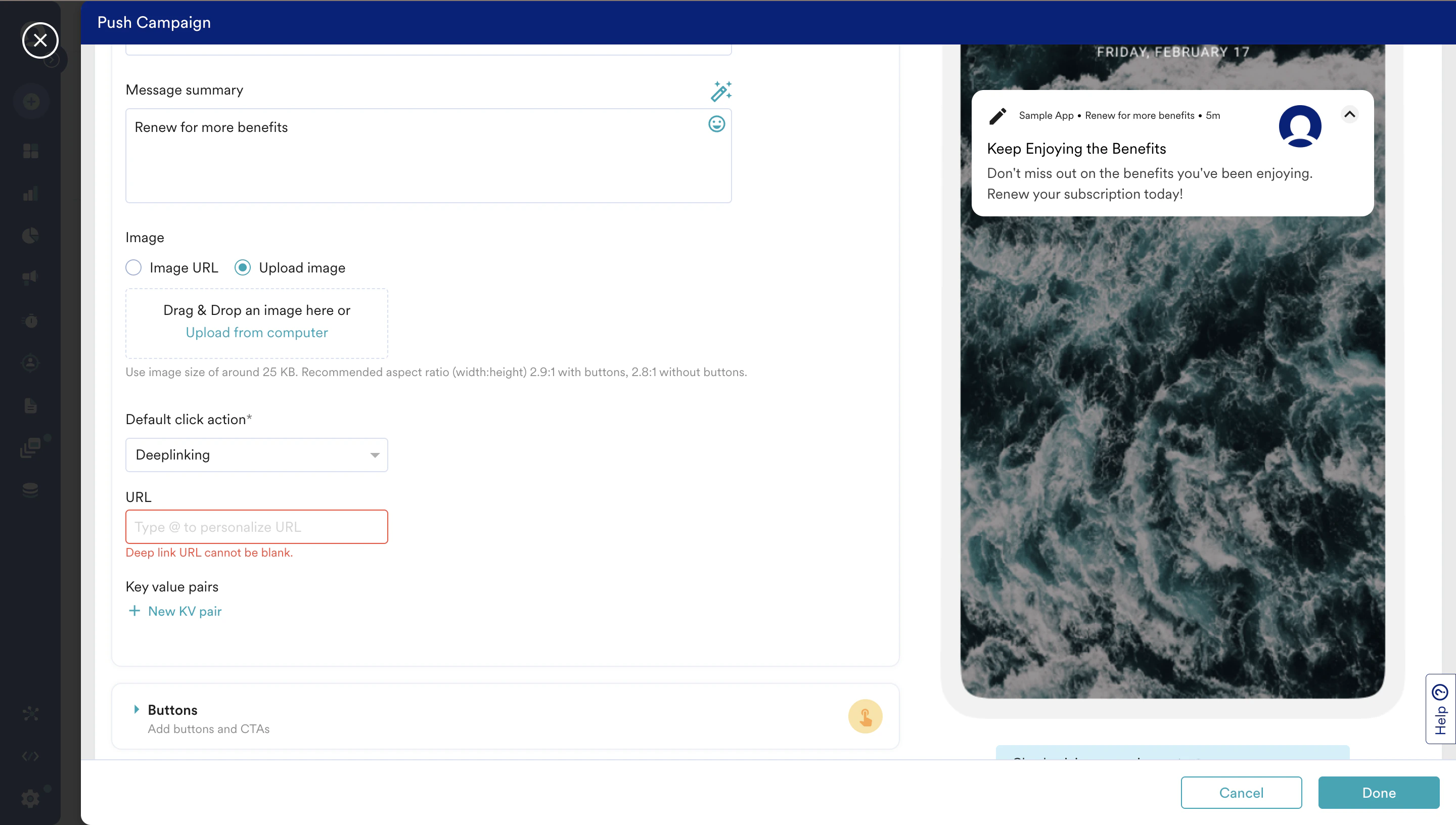The width and height of the screenshot is (1456, 825).
Task: Open the dashboard grid icon in sidebar
Action: pos(31,151)
